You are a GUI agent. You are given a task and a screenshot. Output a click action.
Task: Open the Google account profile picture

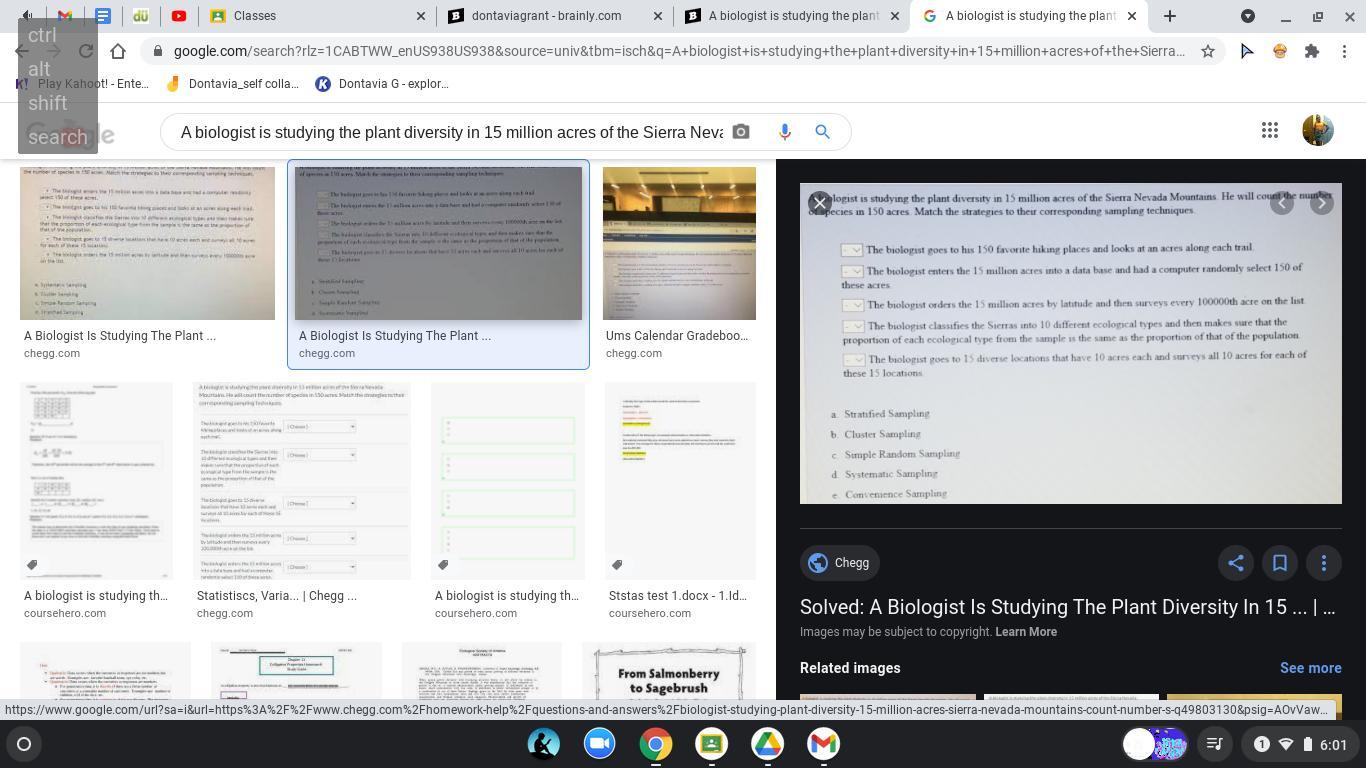point(1318,130)
